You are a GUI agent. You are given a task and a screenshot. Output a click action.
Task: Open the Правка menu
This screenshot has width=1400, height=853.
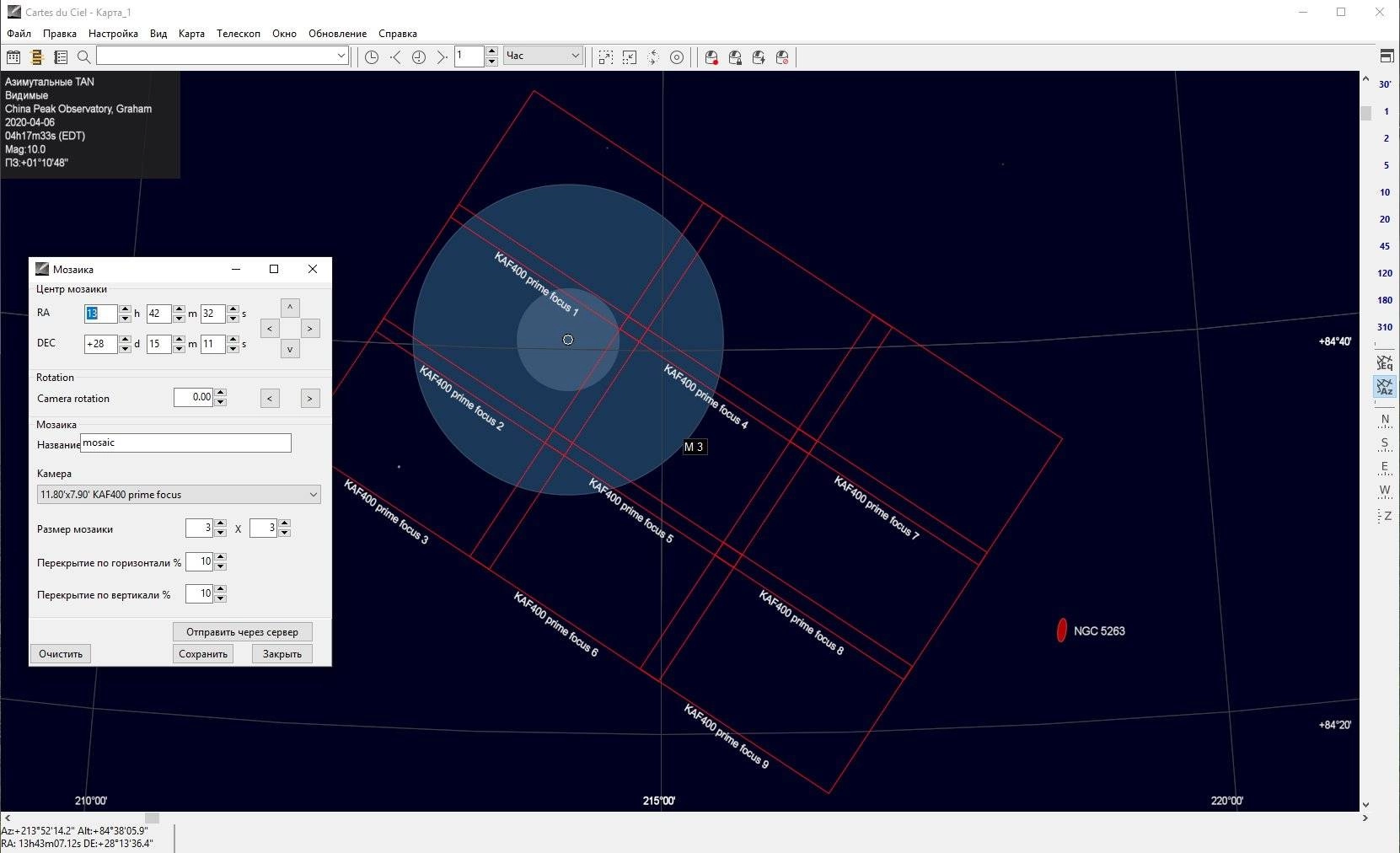[x=60, y=34]
